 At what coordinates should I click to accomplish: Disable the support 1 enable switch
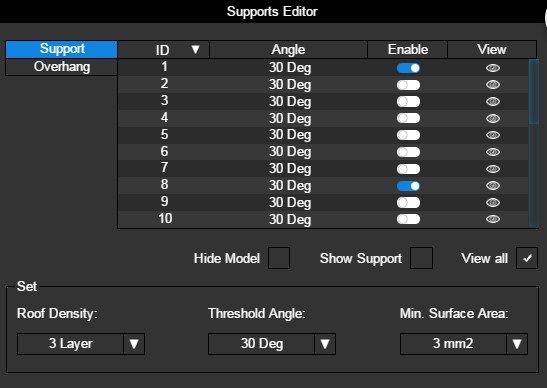pos(408,68)
